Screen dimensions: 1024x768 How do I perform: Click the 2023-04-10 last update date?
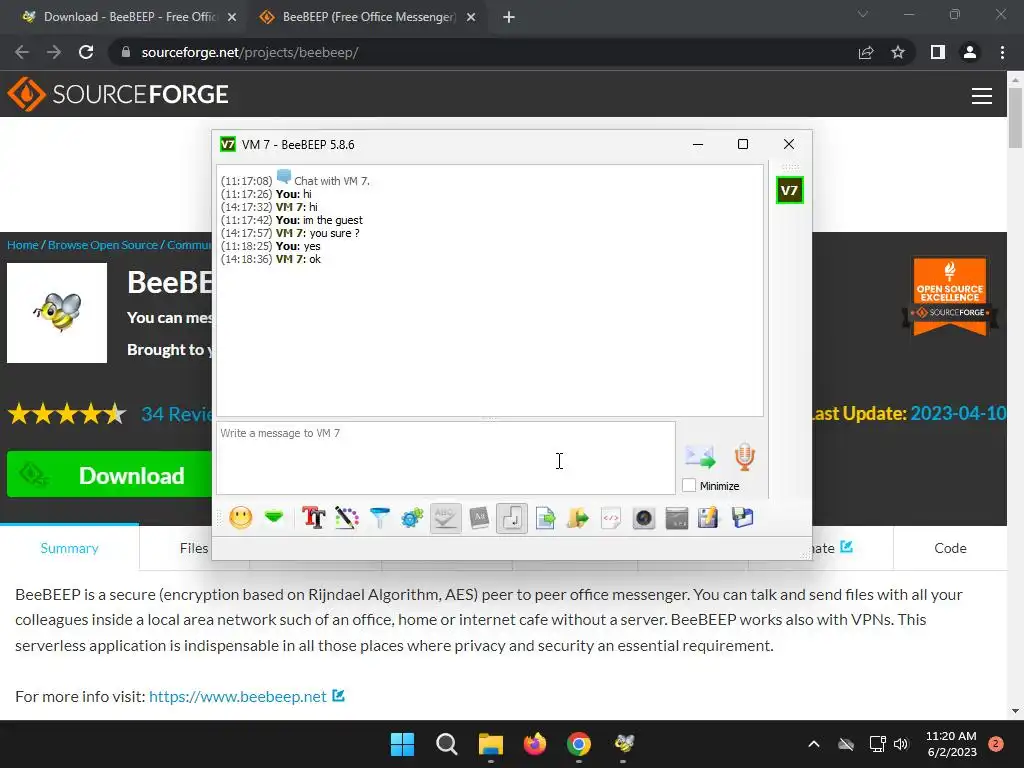point(958,413)
